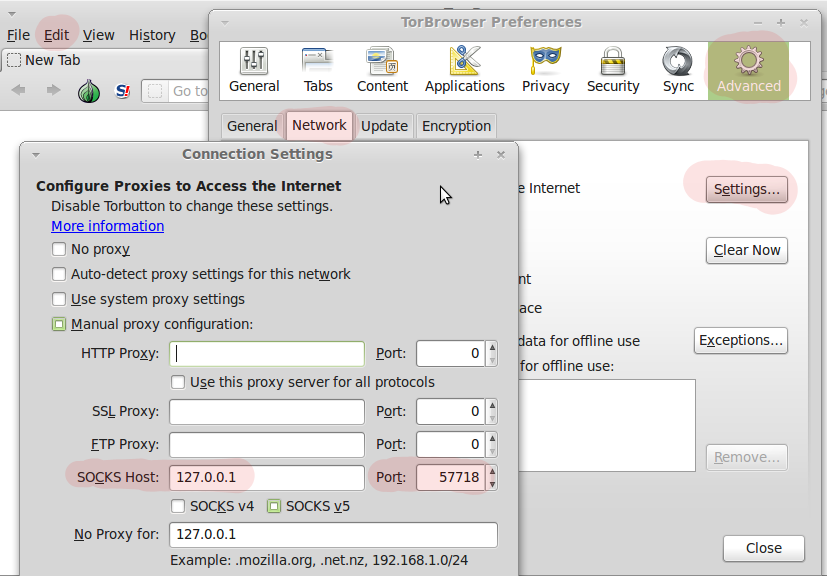The height and width of the screenshot is (576, 827).
Task: Click the SSL Proxy host field
Action: [x=267, y=411]
